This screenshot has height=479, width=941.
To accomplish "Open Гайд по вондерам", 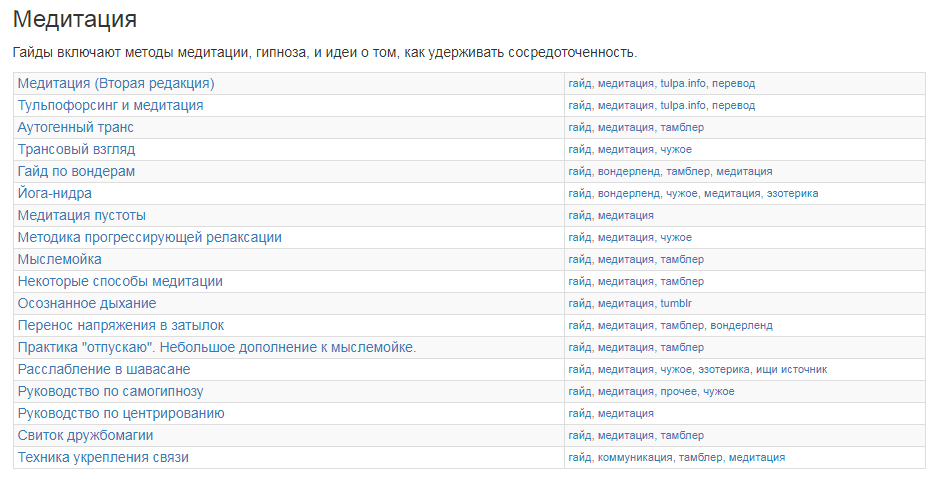I will coord(76,172).
